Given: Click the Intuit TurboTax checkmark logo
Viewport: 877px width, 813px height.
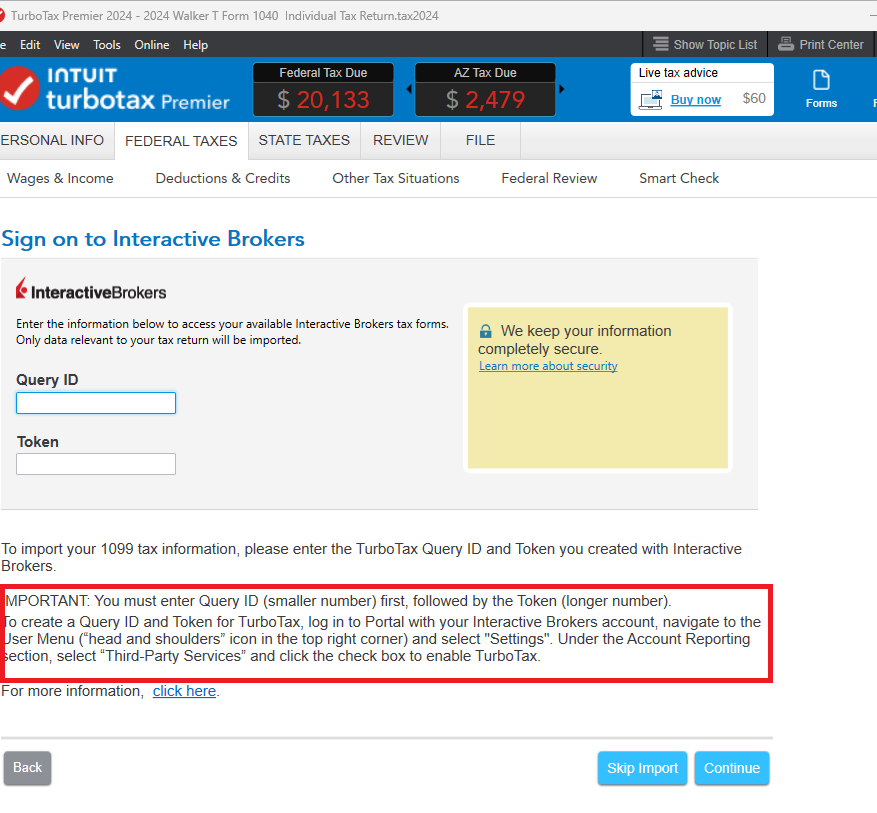Looking at the screenshot, I should pyautogui.click(x=19, y=88).
